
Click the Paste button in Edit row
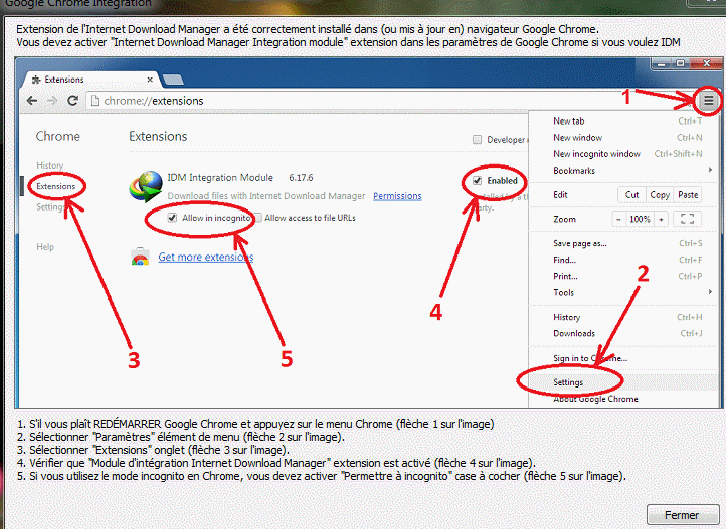pyautogui.click(x=688, y=195)
